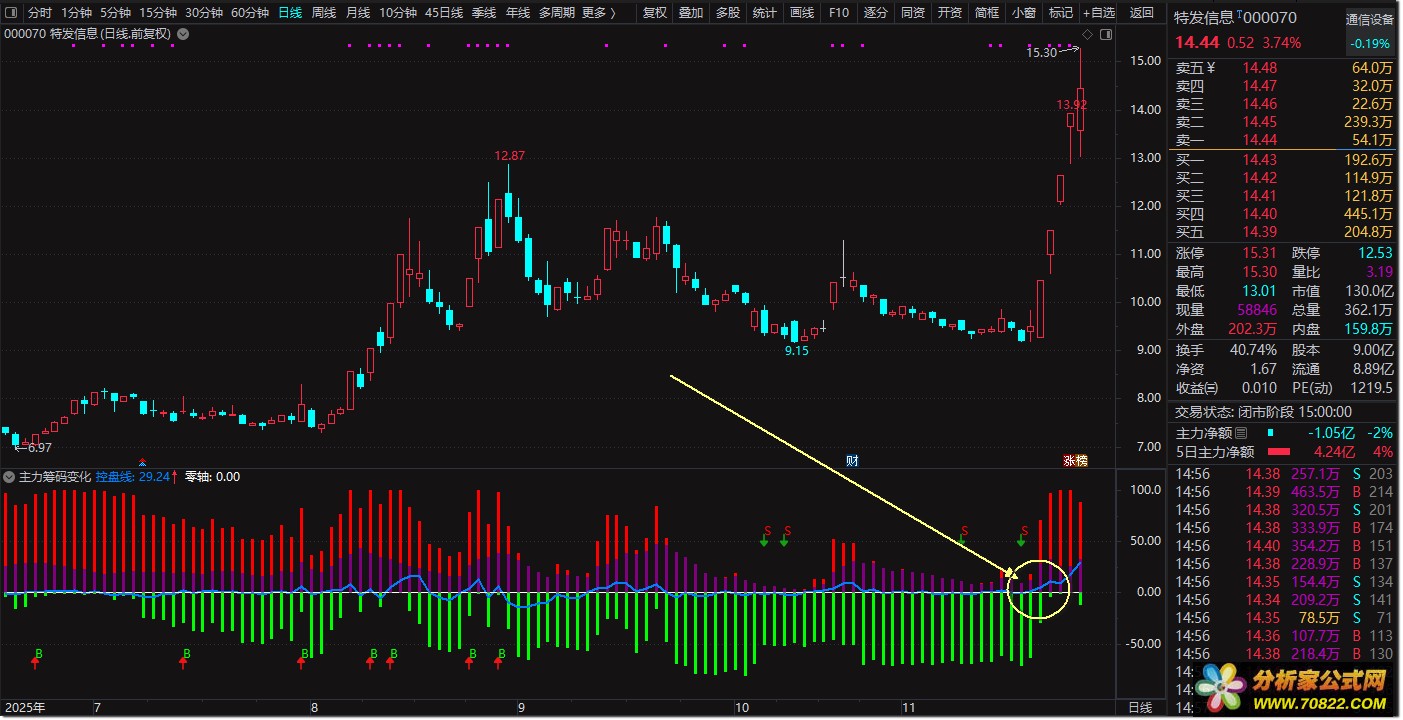The height and width of the screenshot is (720, 1403).
Task: Click the diamond icon above the chart
Action: point(1087,34)
